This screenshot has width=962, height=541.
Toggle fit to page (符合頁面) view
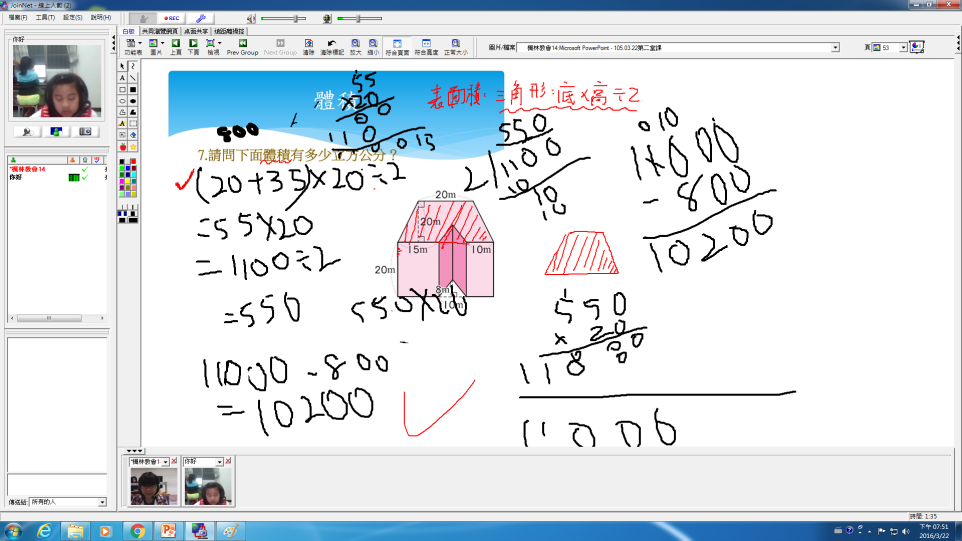pyautogui.click(x=397, y=46)
